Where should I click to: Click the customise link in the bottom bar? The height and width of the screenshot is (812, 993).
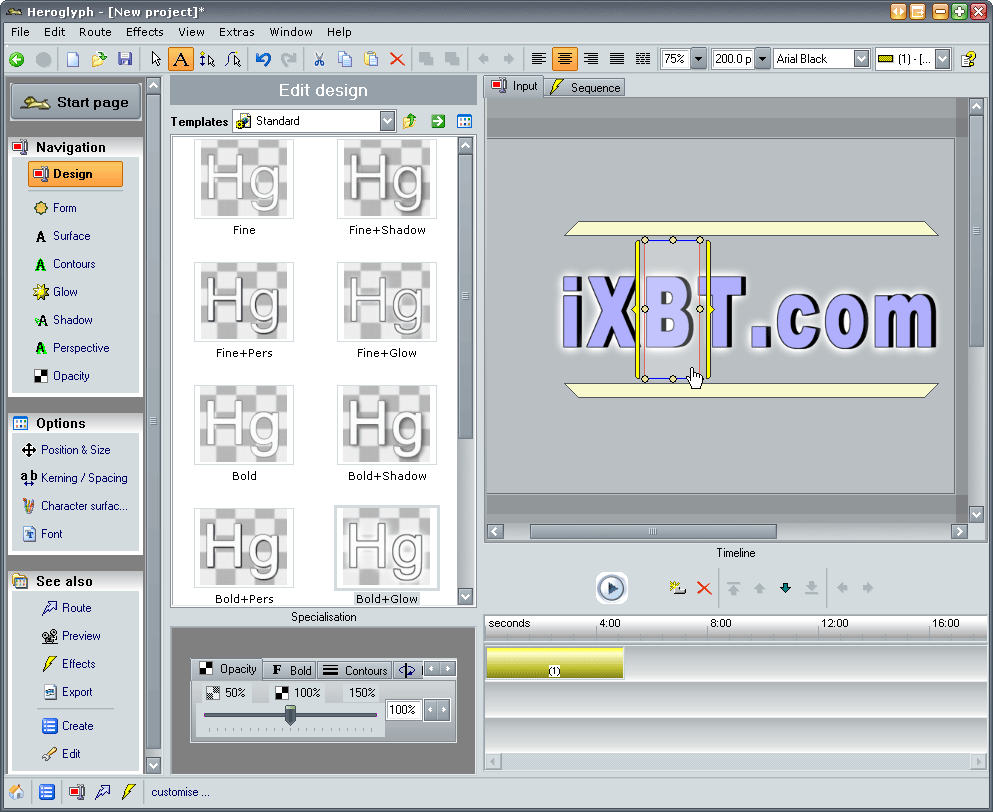[x=180, y=792]
